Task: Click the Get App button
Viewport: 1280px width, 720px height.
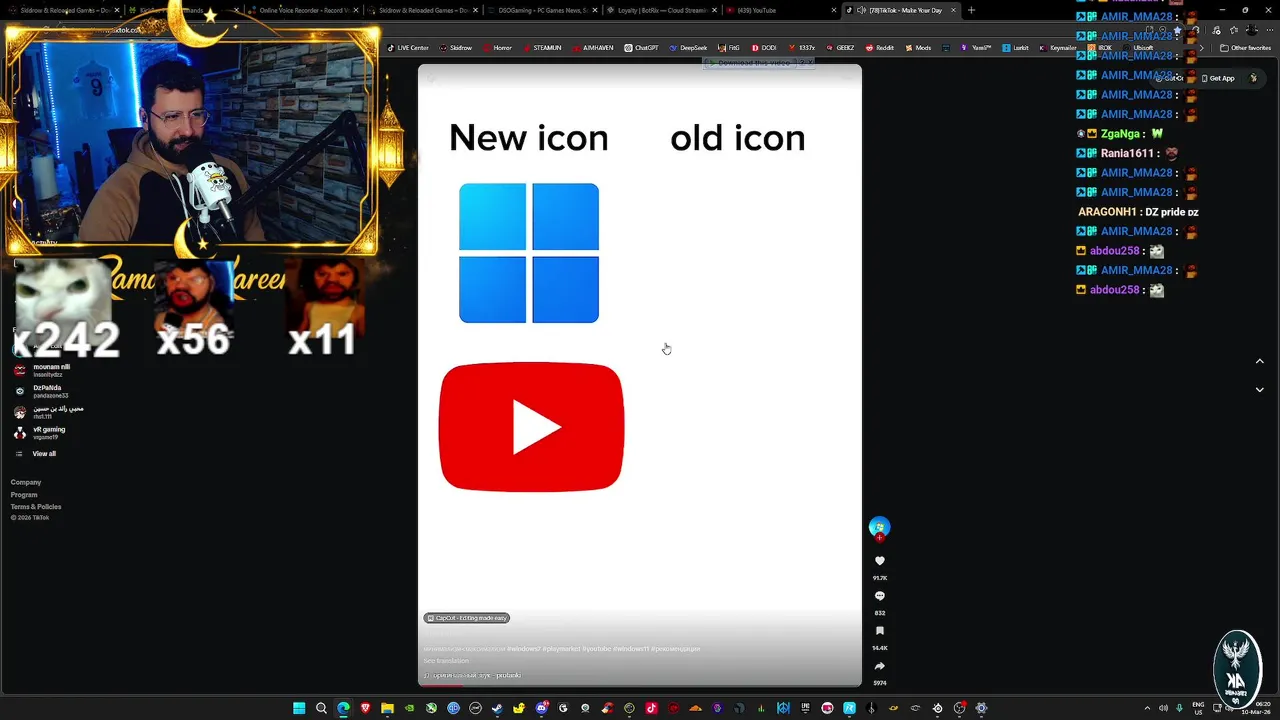Action: coord(1218,78)
